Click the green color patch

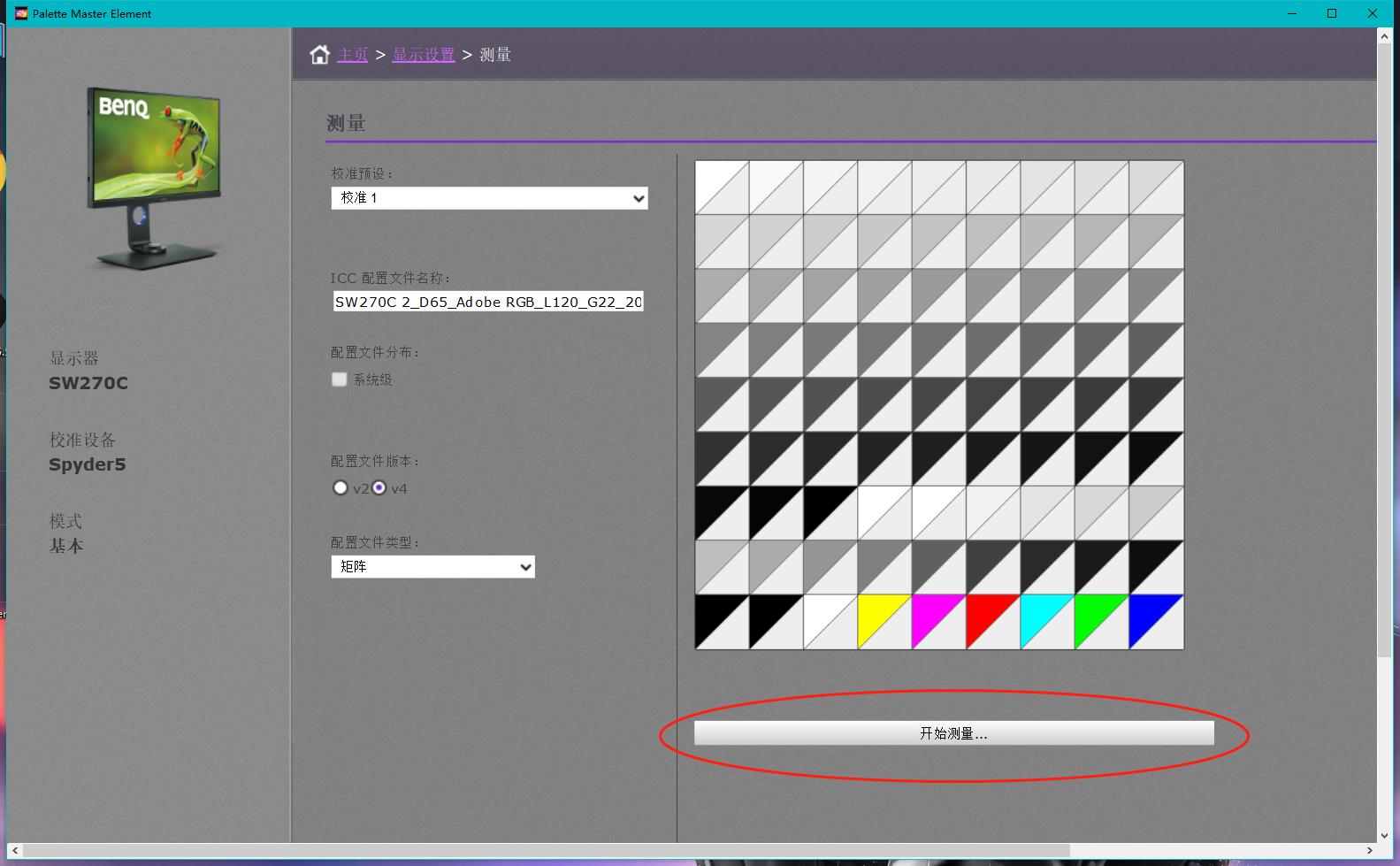[1101, 622]
